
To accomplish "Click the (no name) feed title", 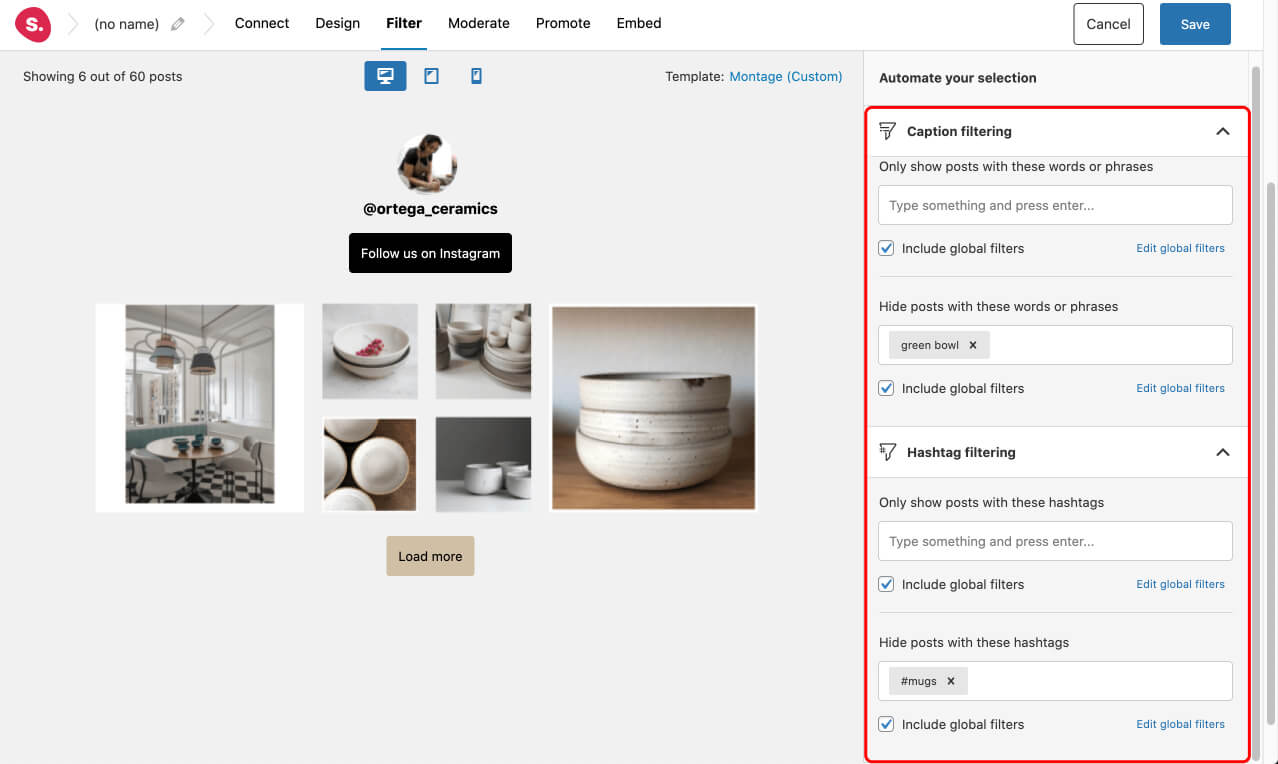I will point(126,24).
